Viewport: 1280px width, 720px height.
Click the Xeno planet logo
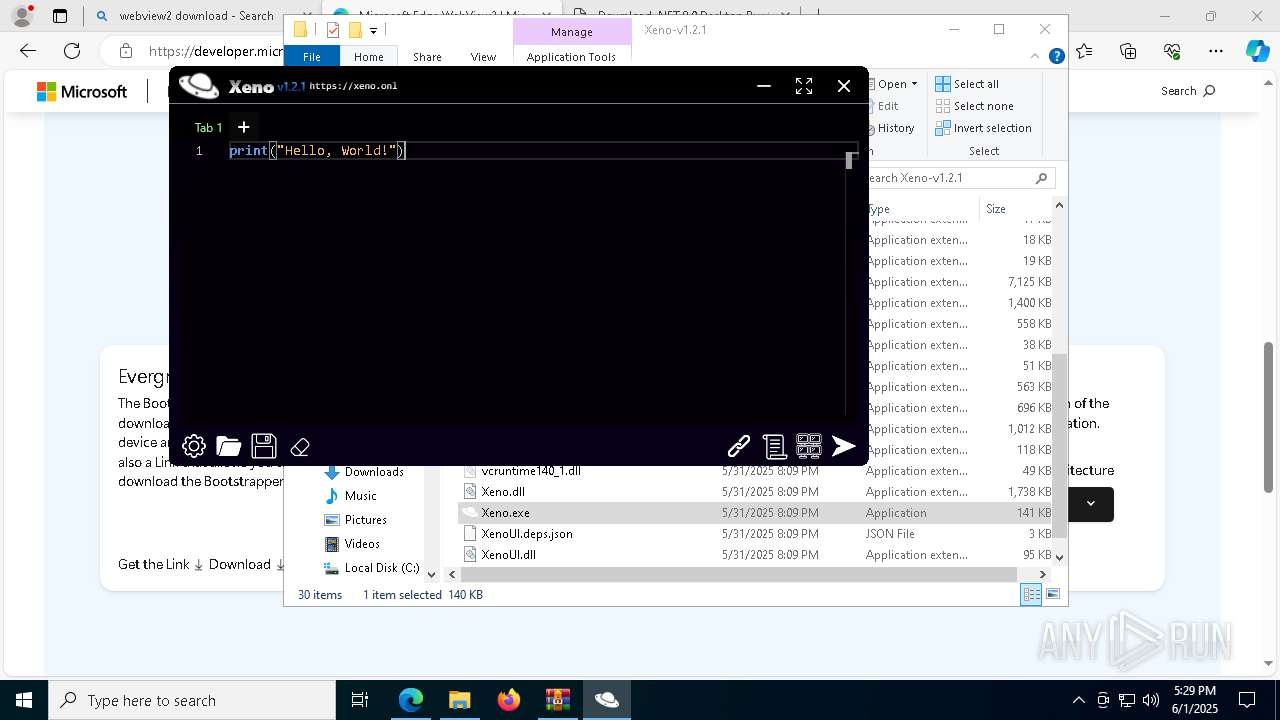199,86
